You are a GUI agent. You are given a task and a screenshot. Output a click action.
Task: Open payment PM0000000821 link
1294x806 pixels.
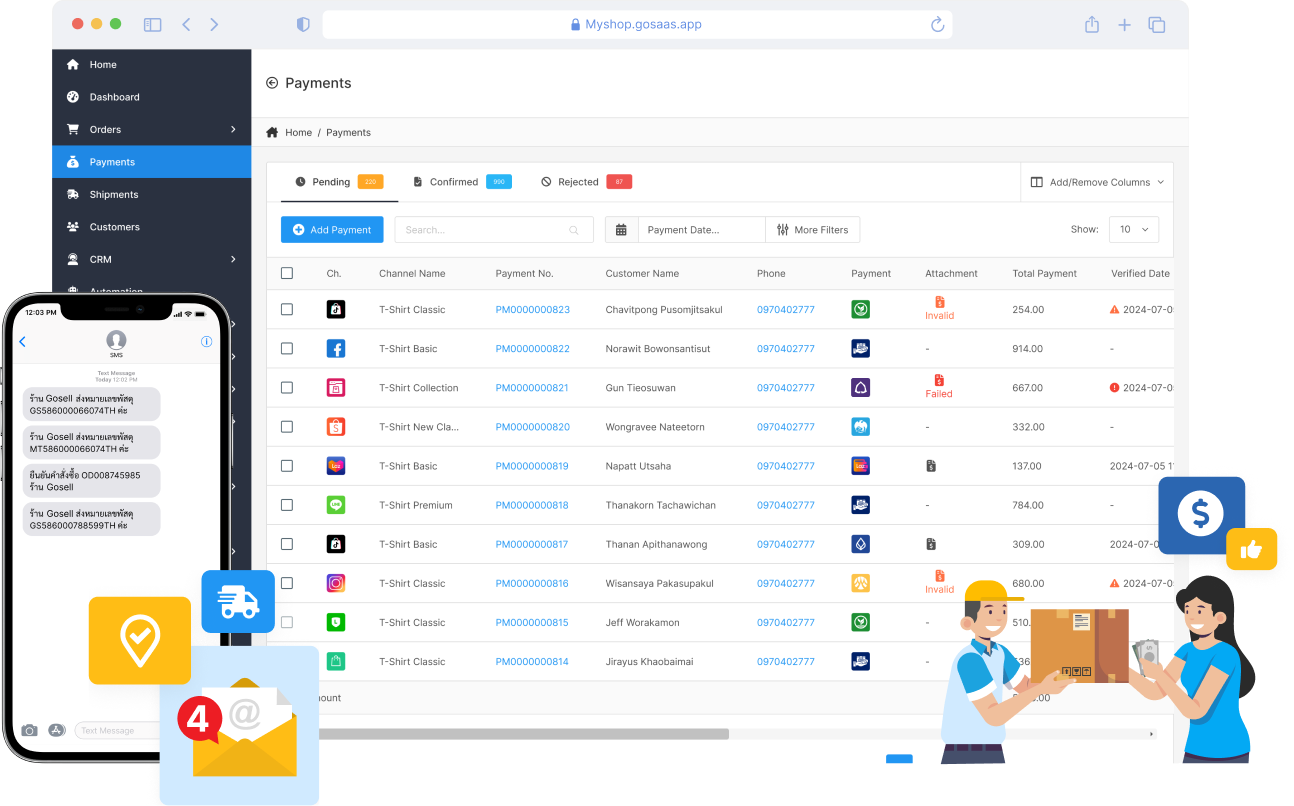532,388
